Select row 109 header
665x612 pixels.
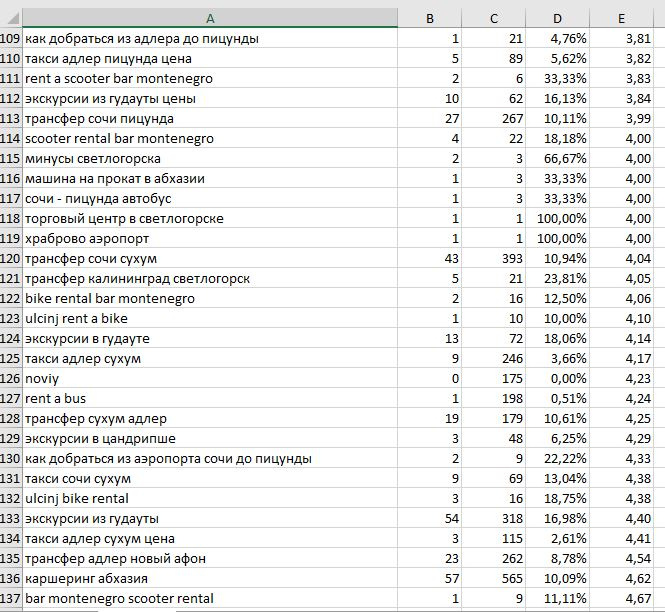(11, 39)
